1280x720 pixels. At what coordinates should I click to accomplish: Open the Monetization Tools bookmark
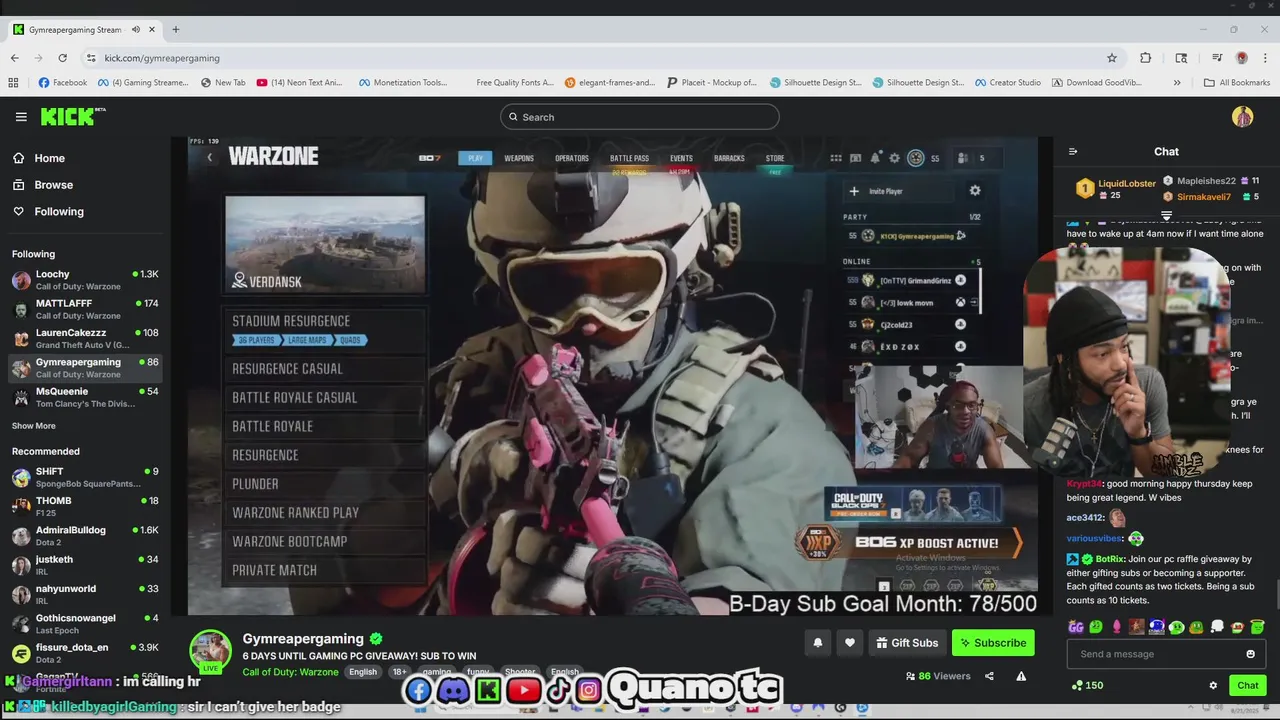tap(403, 83)
